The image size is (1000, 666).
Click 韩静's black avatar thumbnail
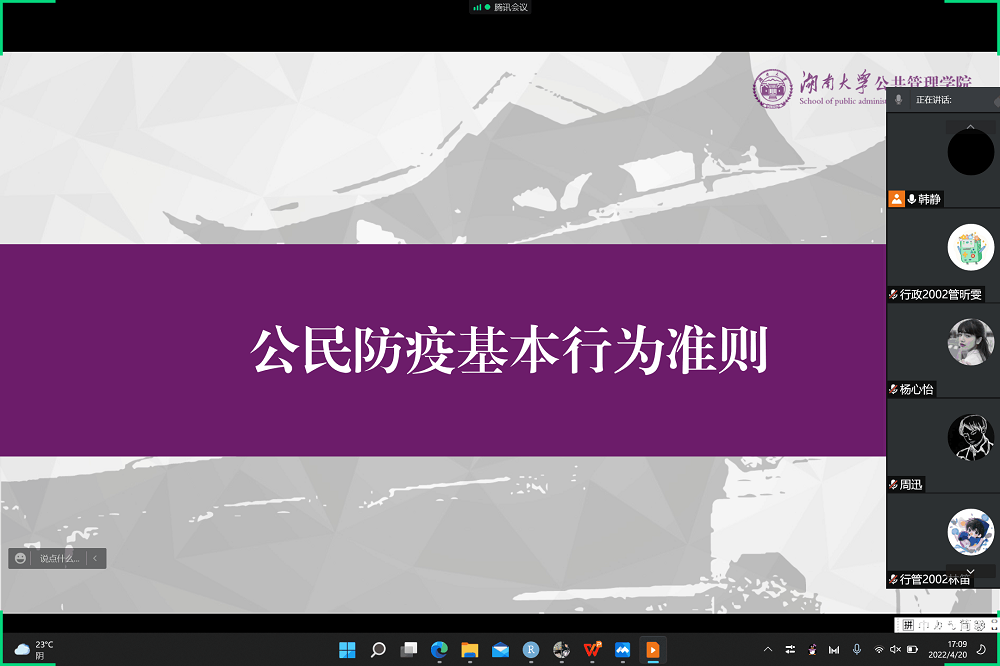pos(970,152)
